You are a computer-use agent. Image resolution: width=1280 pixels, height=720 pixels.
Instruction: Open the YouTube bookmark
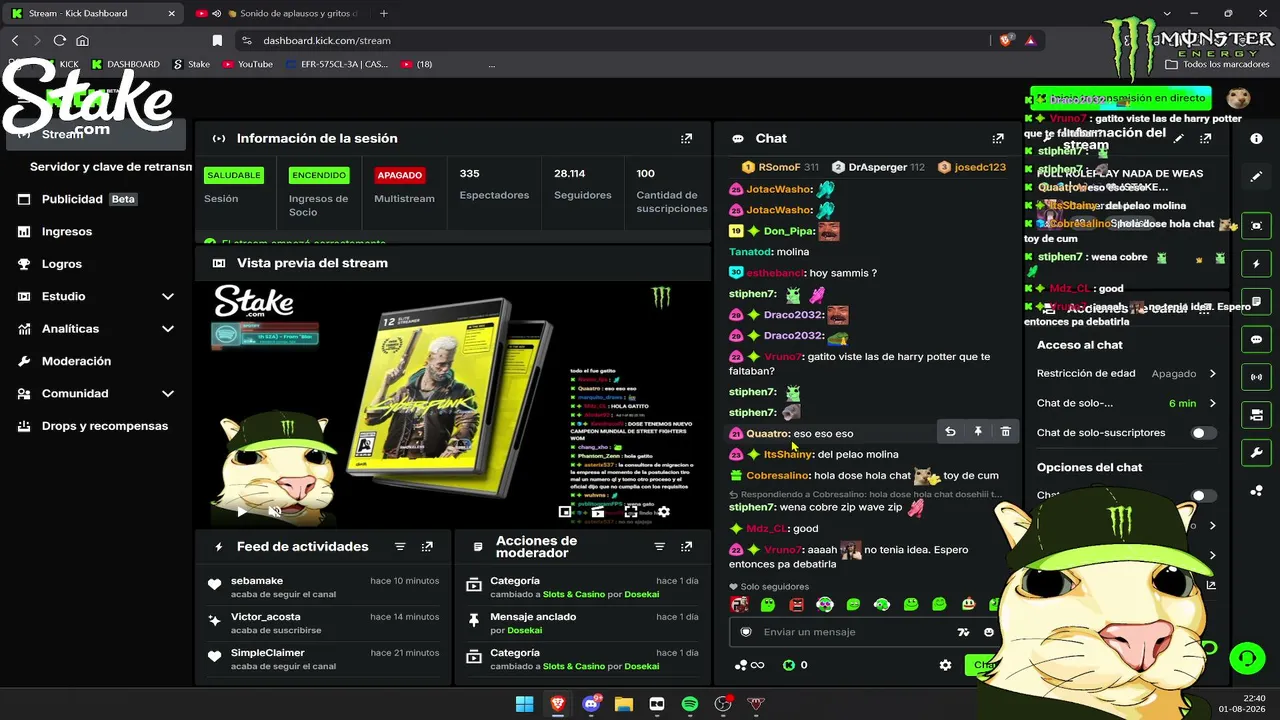pyautogui.click(x=247, y=64)
